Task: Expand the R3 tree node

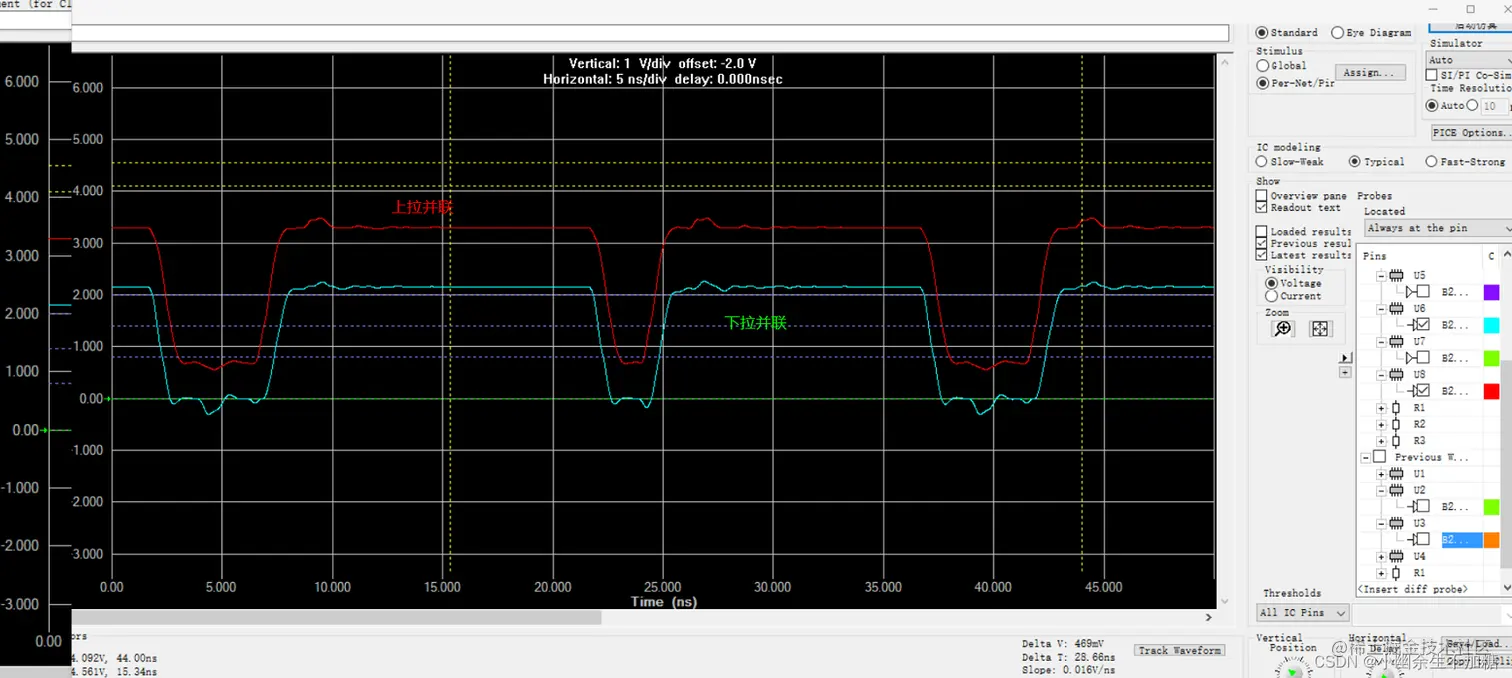Action: [1382, 440]
